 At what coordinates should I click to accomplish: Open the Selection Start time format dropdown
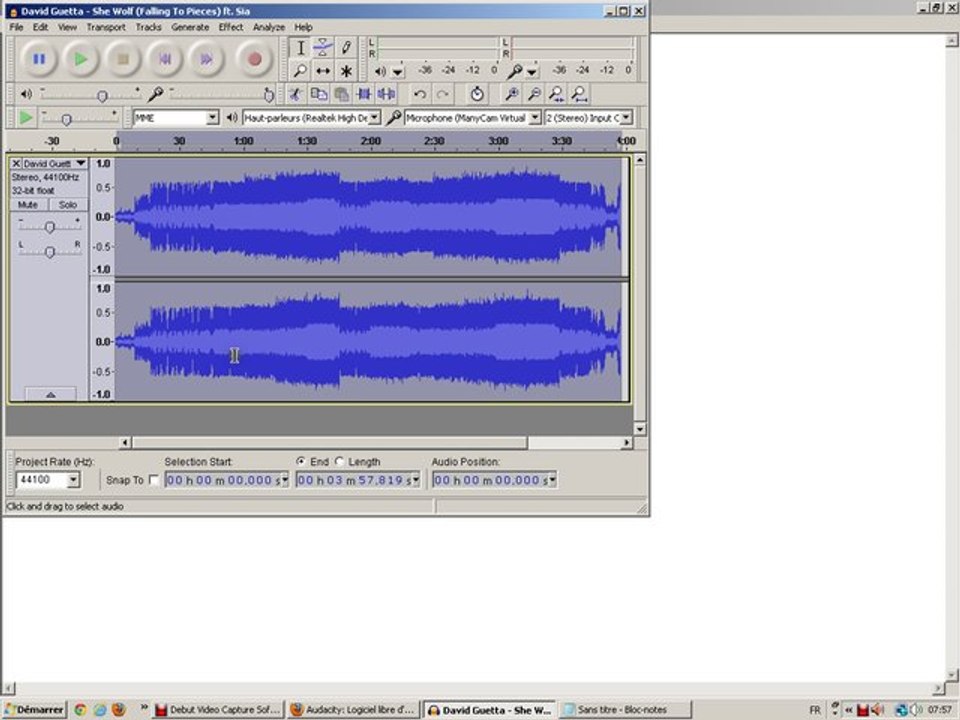click(285, 480)
